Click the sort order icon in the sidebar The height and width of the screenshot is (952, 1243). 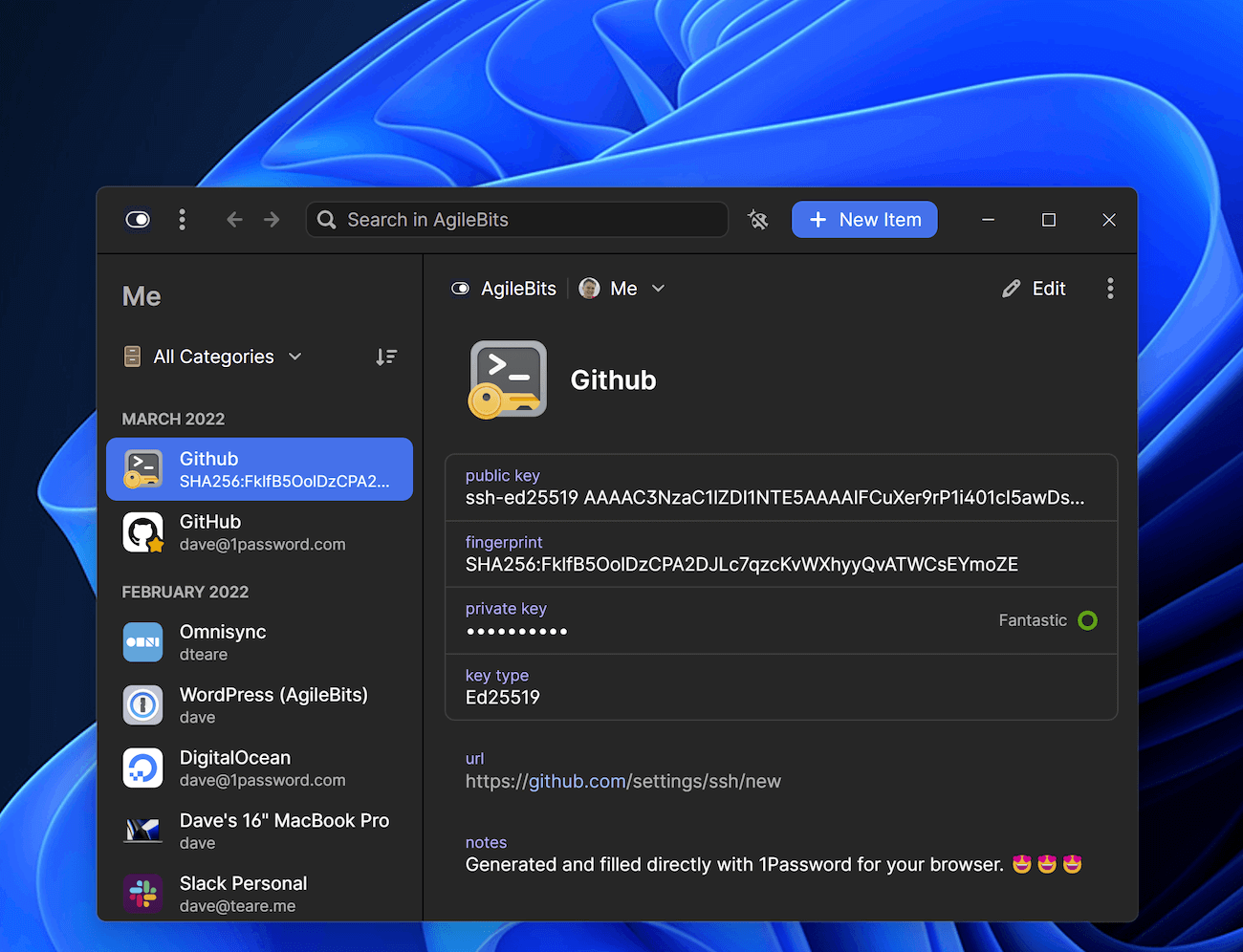[x=386, y=356]
